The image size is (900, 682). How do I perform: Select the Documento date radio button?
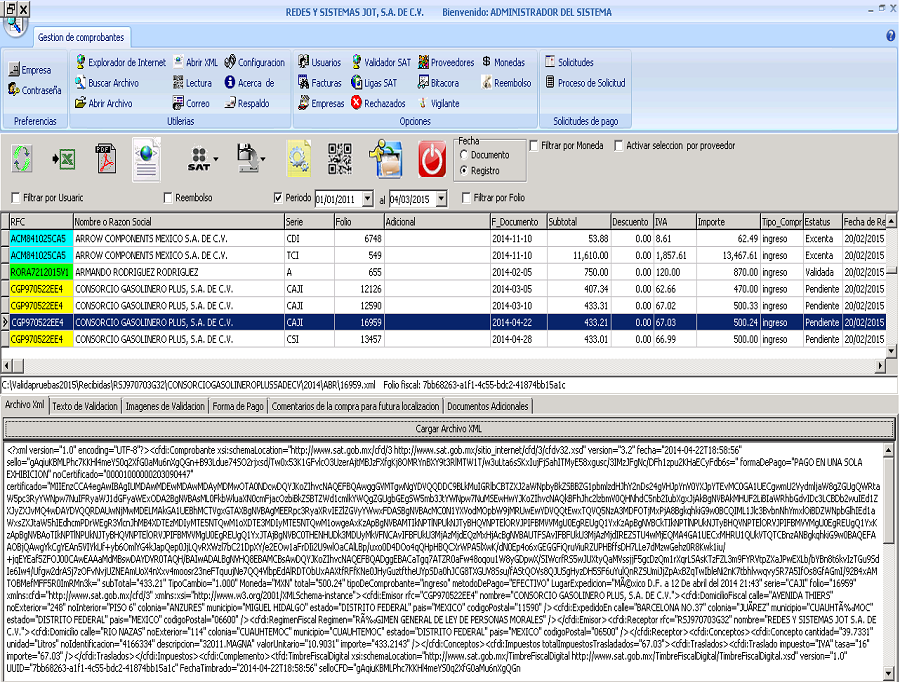click(x=463, y=155)
